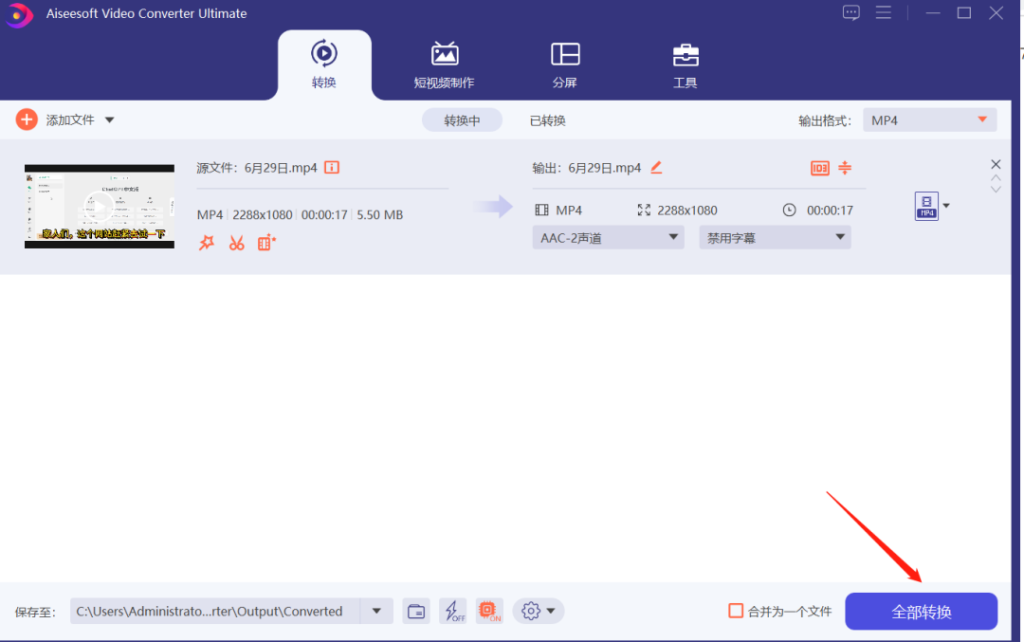Select the 转换中 sub-tab
1024x642 pixels.
(462, 120)
